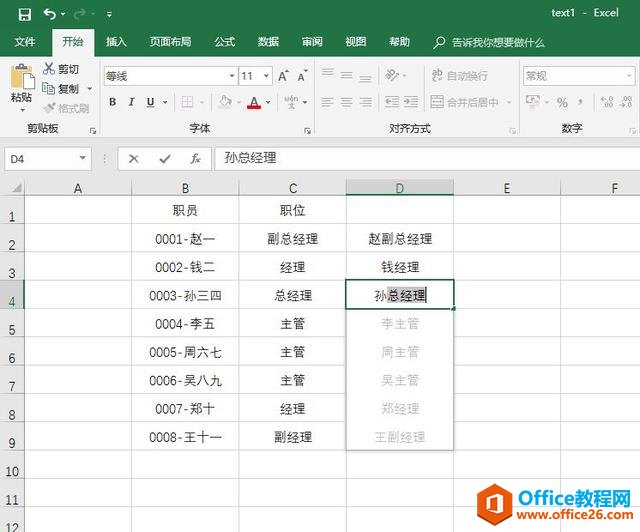Switch to the 插入 ribbon tab
This screenshot has width=640, height=532.
pos(116,42)
